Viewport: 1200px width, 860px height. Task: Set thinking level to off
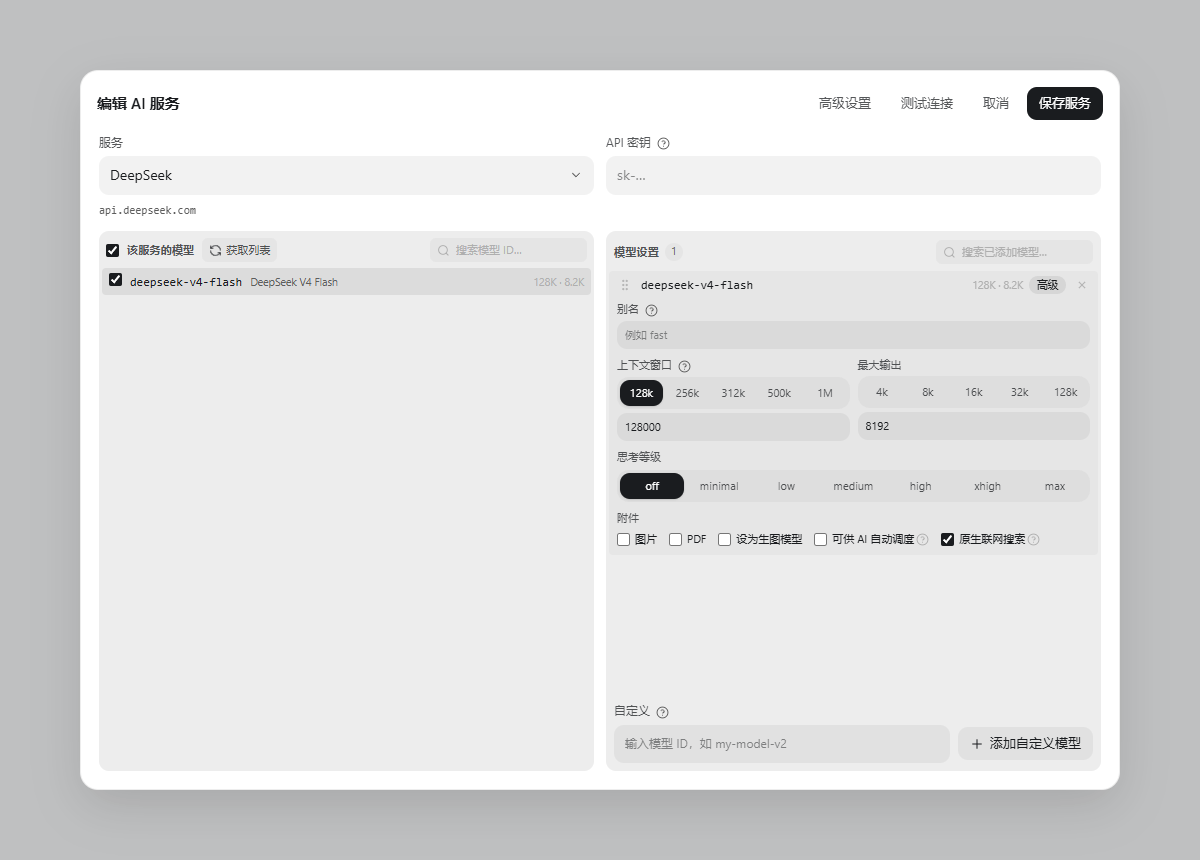click(x=652, y=486)
